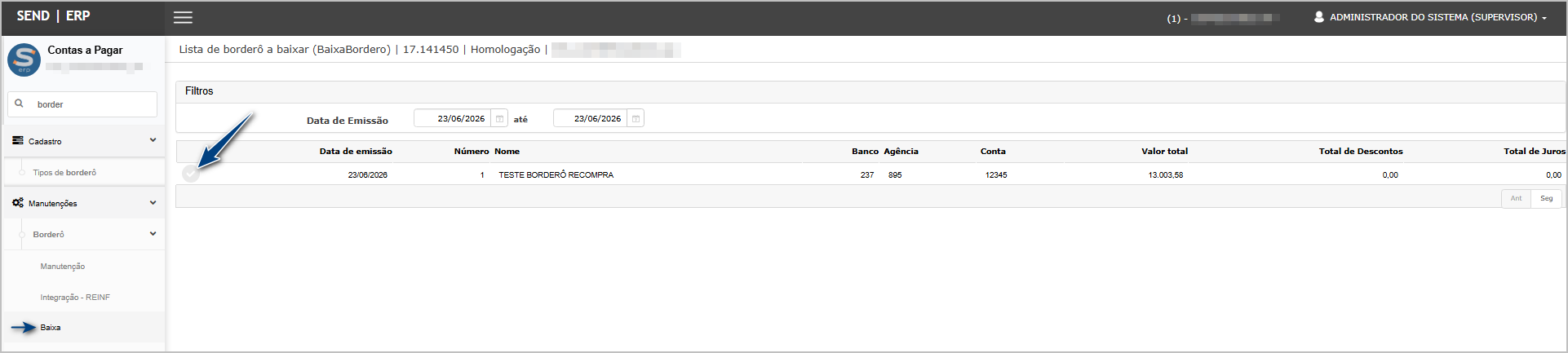Sort by Número column header
Screen dimensions: 1568x353
tap(472, 152)
